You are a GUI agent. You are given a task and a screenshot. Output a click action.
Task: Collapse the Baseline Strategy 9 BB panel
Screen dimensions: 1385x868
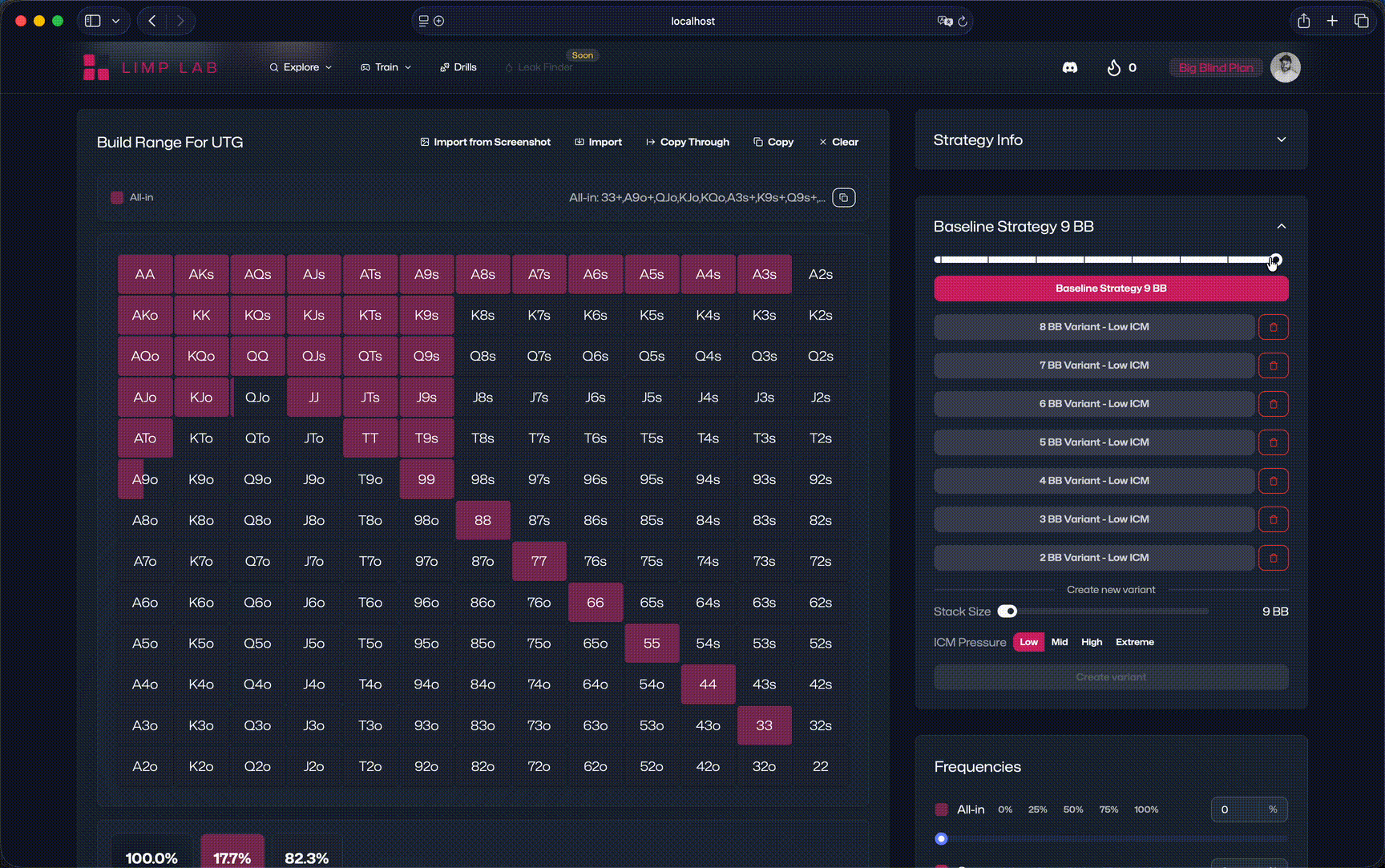pos(1281,227)
